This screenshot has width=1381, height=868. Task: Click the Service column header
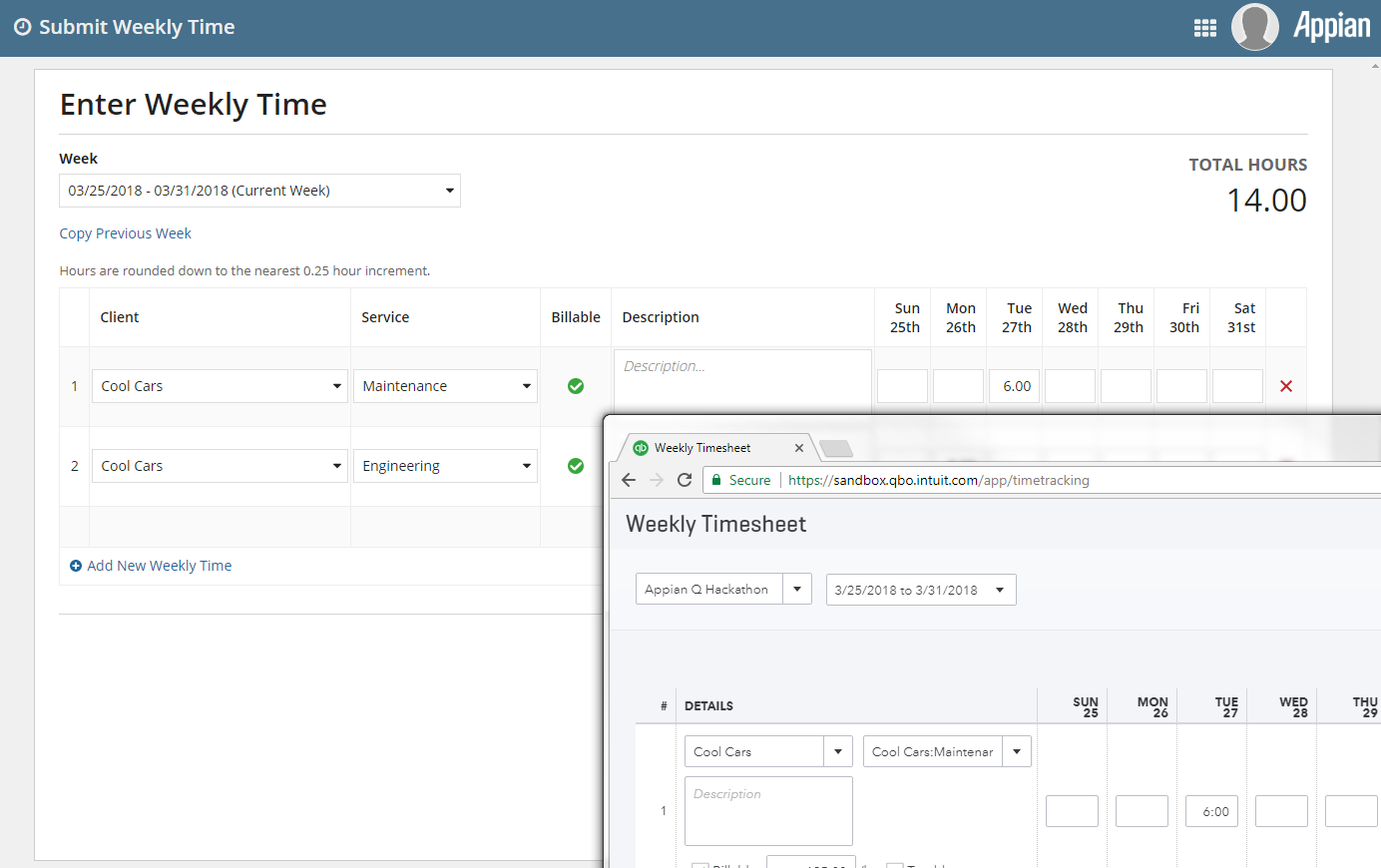click(x=385, y=317)
